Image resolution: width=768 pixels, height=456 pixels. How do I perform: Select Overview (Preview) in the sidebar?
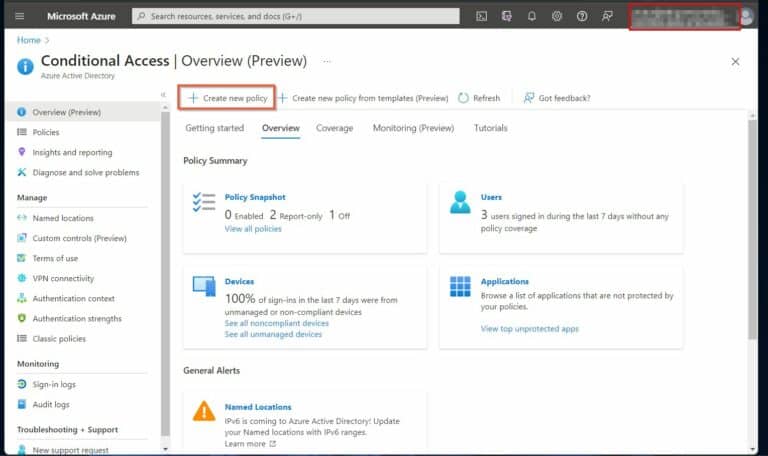tap(83, 112)
